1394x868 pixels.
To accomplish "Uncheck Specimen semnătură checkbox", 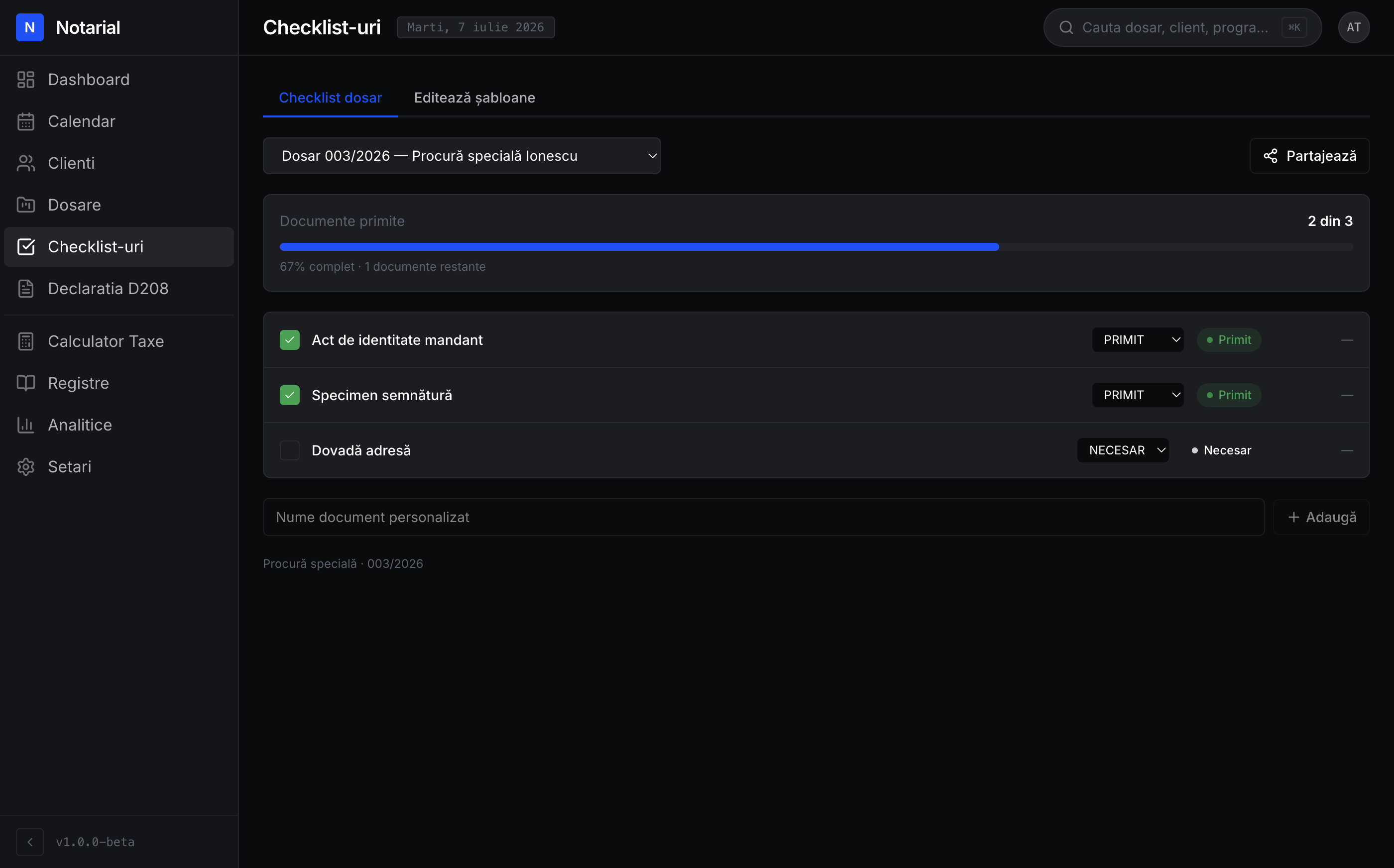I will tap(289, 395).
